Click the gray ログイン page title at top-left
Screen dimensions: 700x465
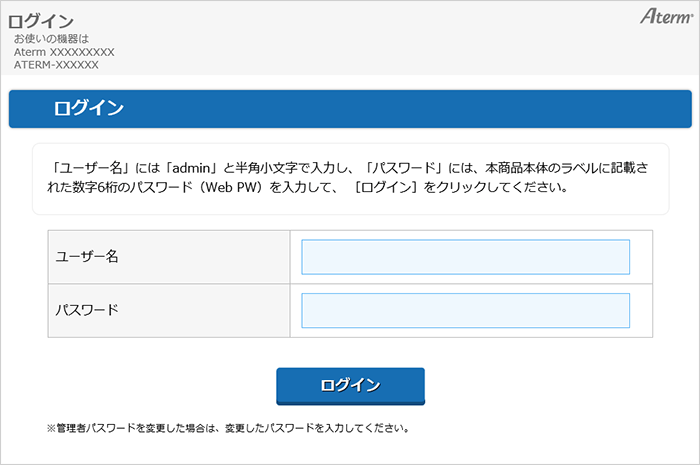point(41,21)
